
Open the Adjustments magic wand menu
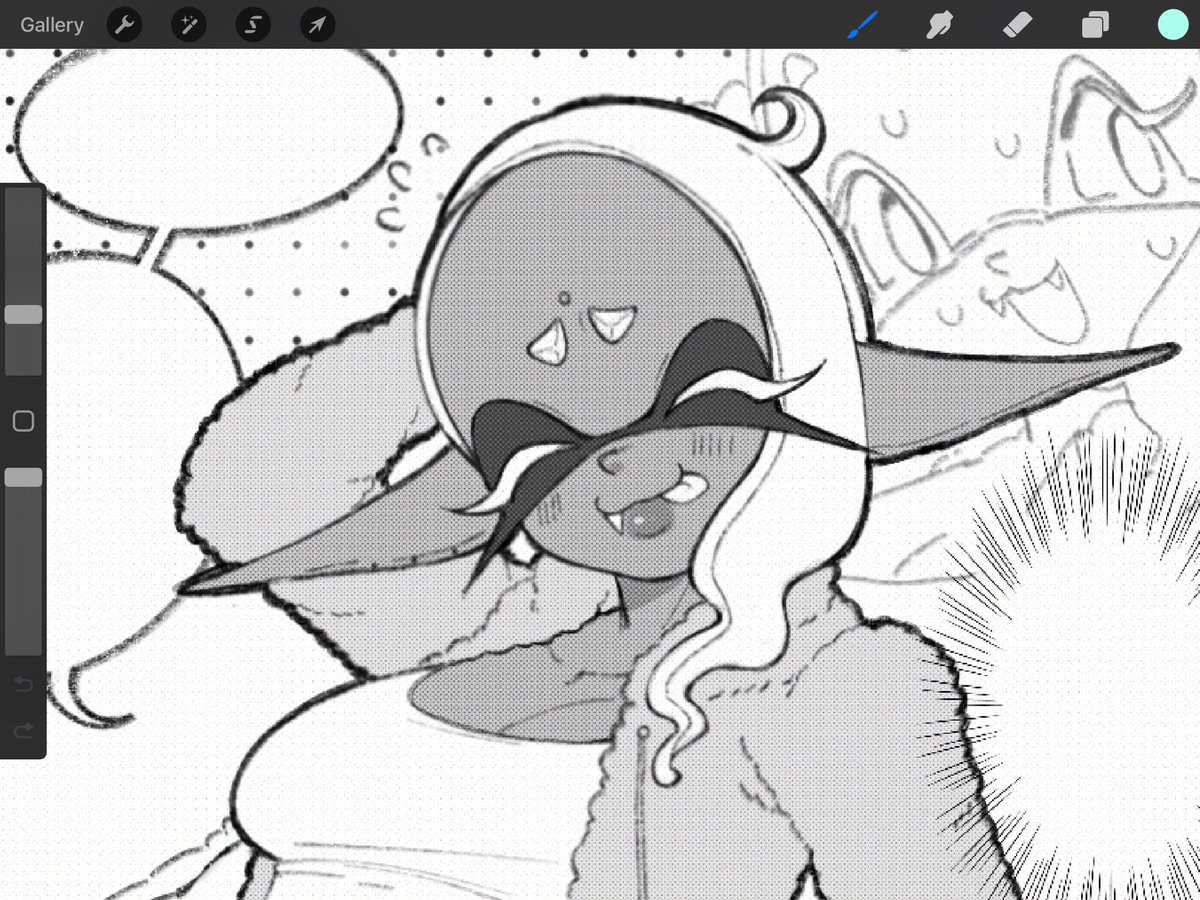point(189,25)
